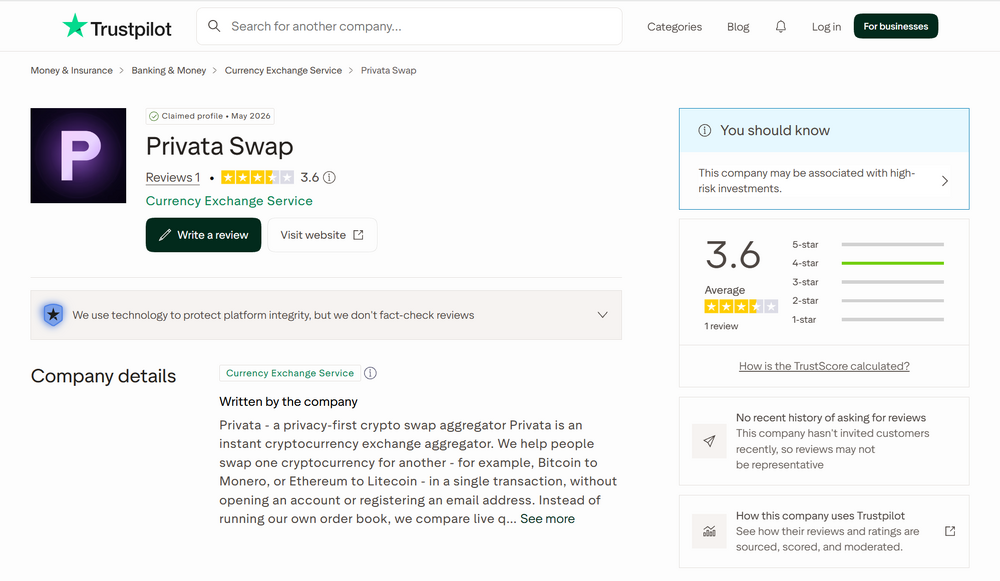Filter by 4-star rating bar
This screenshot has height=581, width=1000.
coord(868,263)
